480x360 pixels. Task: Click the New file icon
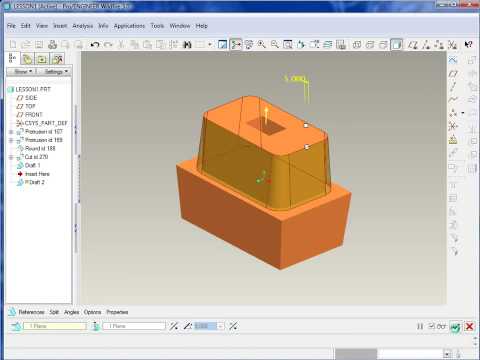pos(13,44)
